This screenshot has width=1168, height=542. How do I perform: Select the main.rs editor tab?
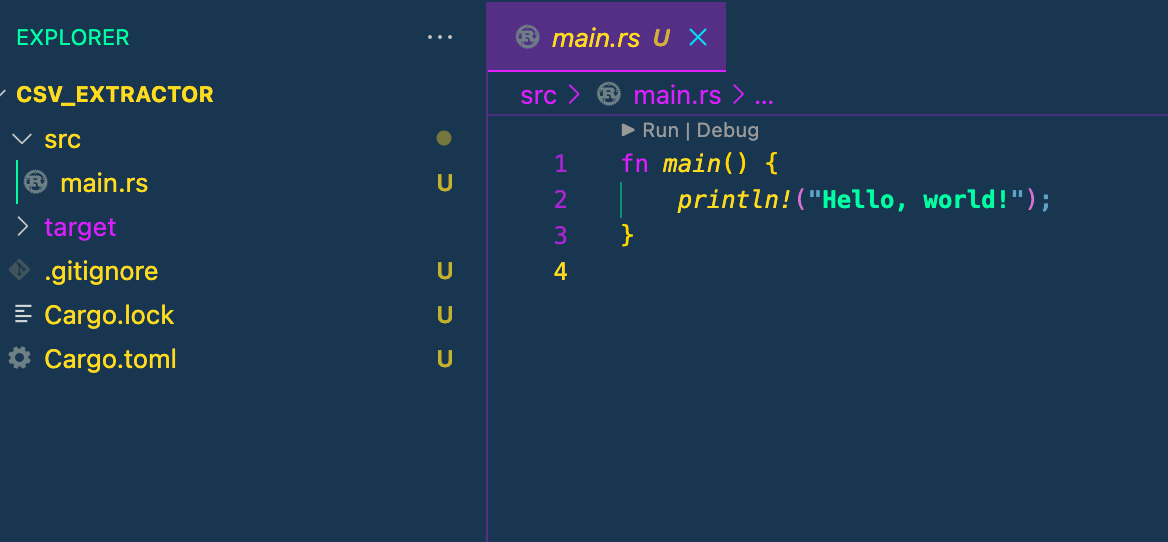pos(596,38)
